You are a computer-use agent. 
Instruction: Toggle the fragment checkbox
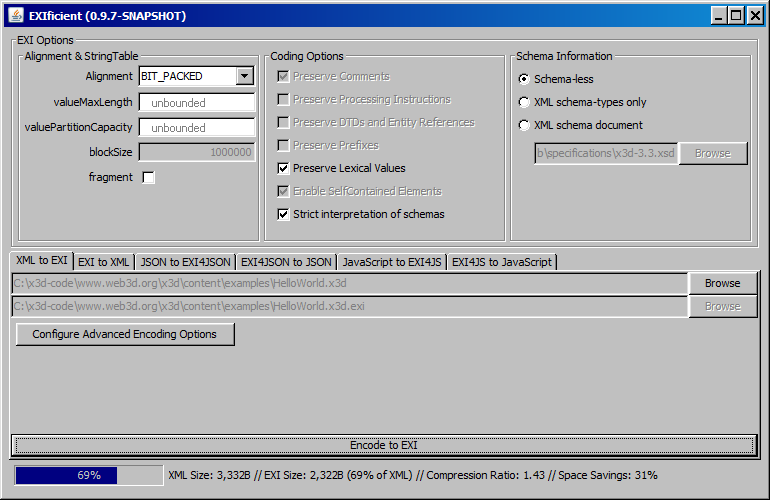tap(148, 177)
